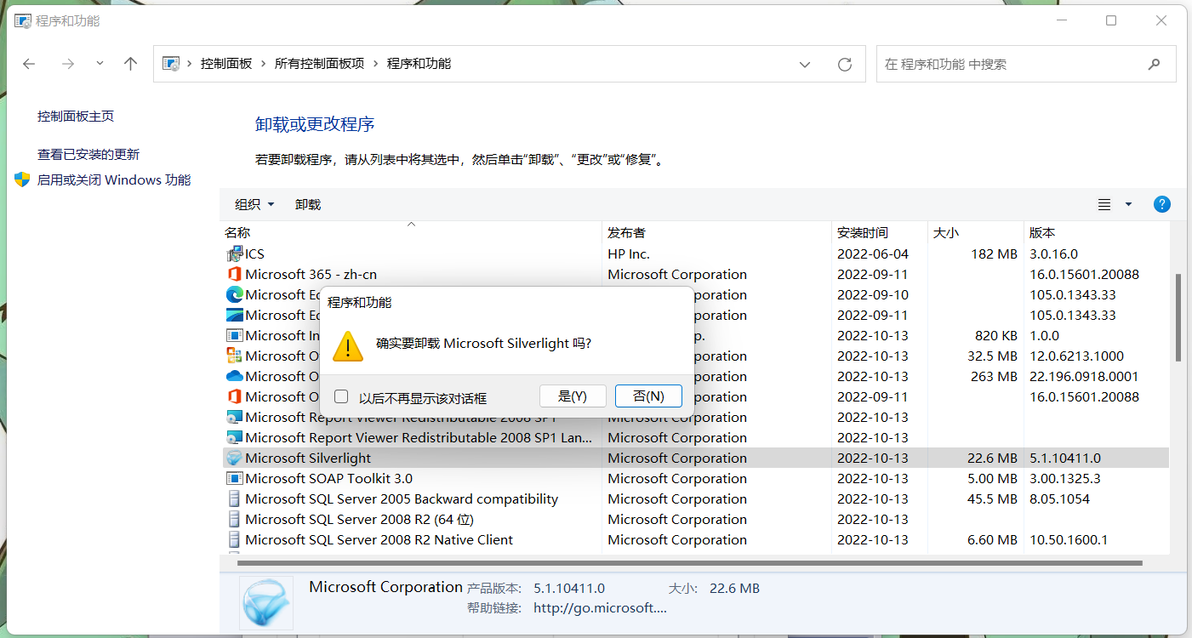
Task: Click the 45.5 MB size cell
Action: coord(992,499)
